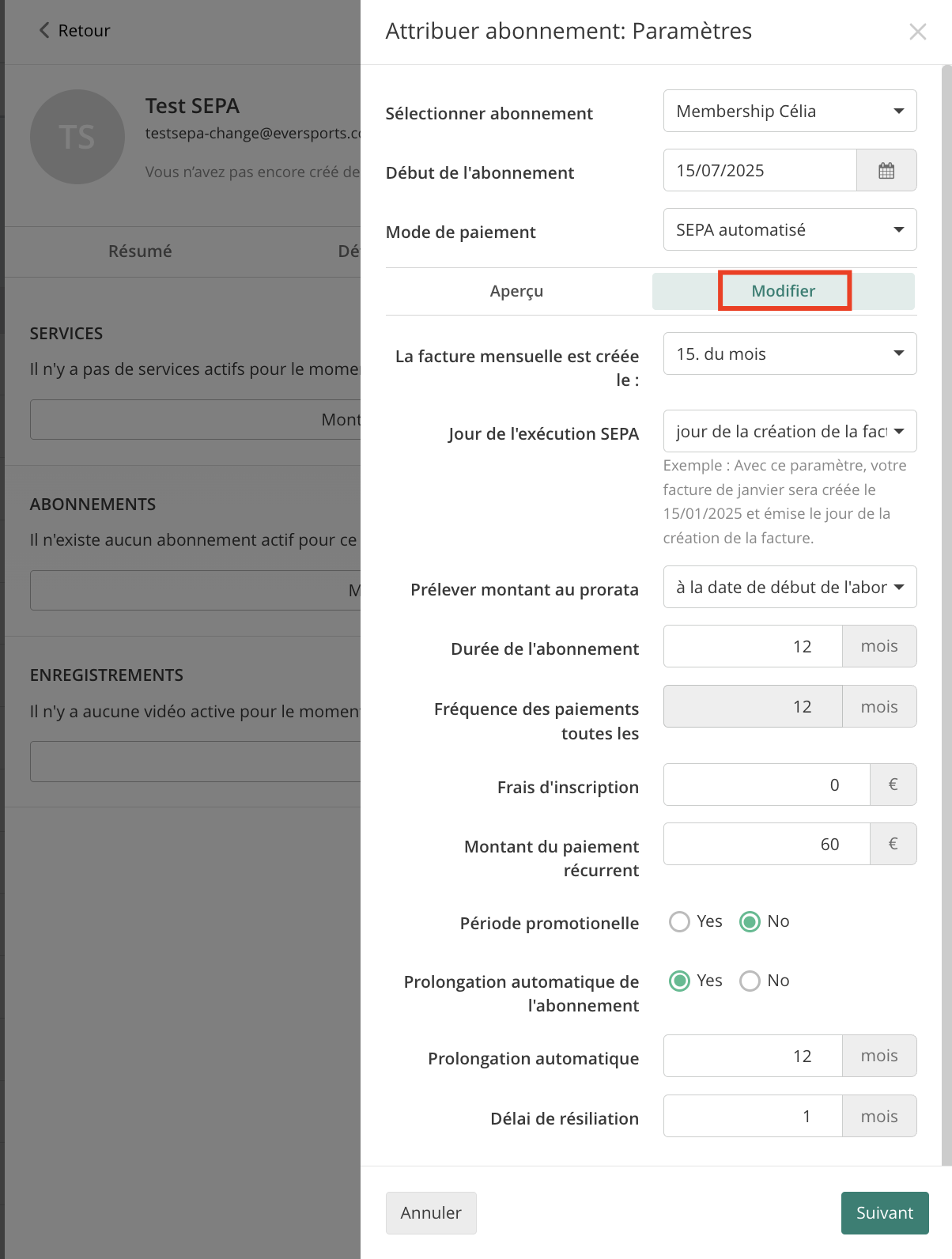This screenshot has width=952, height=1259.
Task: Click the Montant du paiement récurrent field
Action: pos(767,844)
